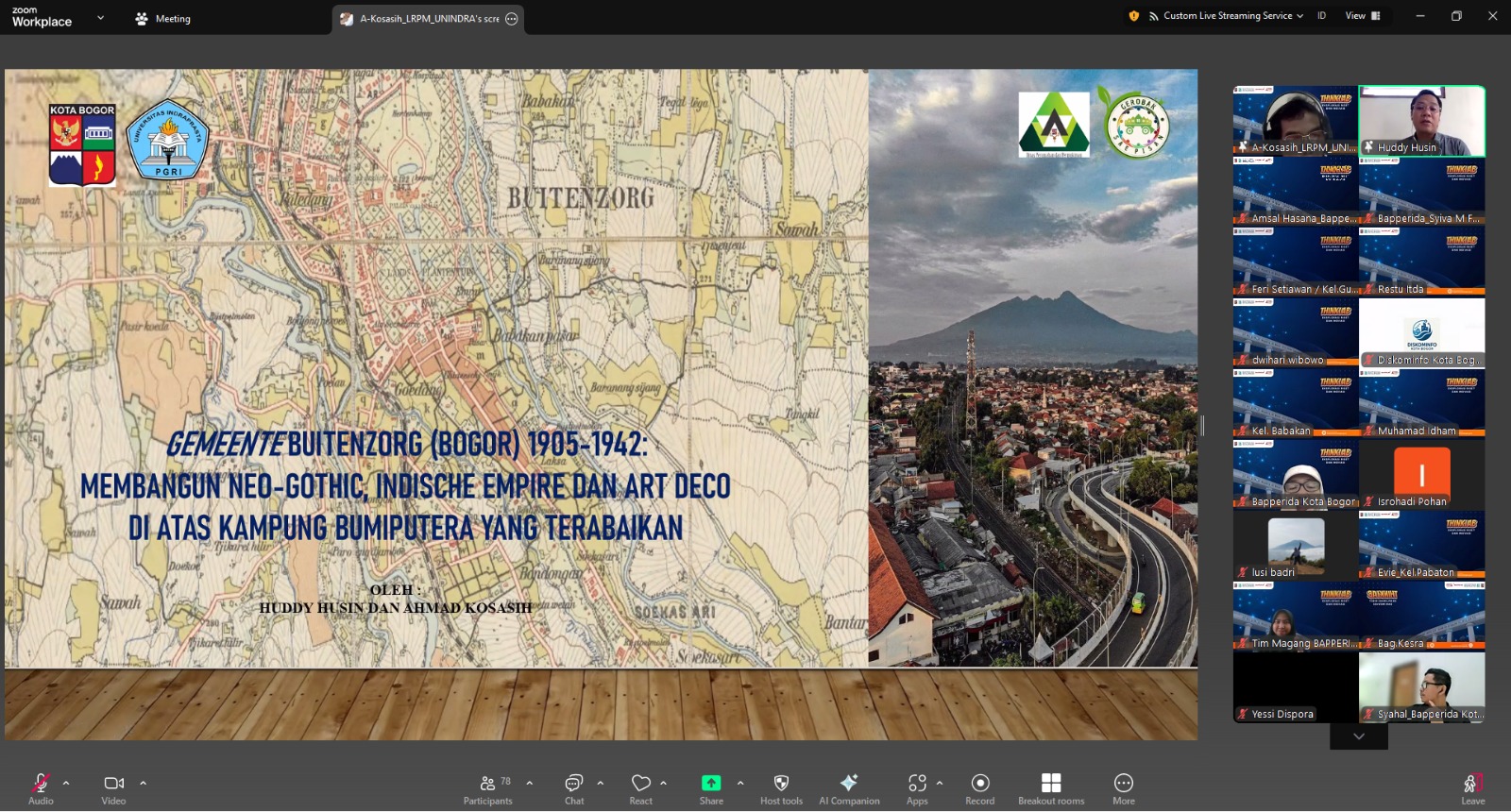
Task: Expand the audio options caret
Action: click(x=66, y=783)
